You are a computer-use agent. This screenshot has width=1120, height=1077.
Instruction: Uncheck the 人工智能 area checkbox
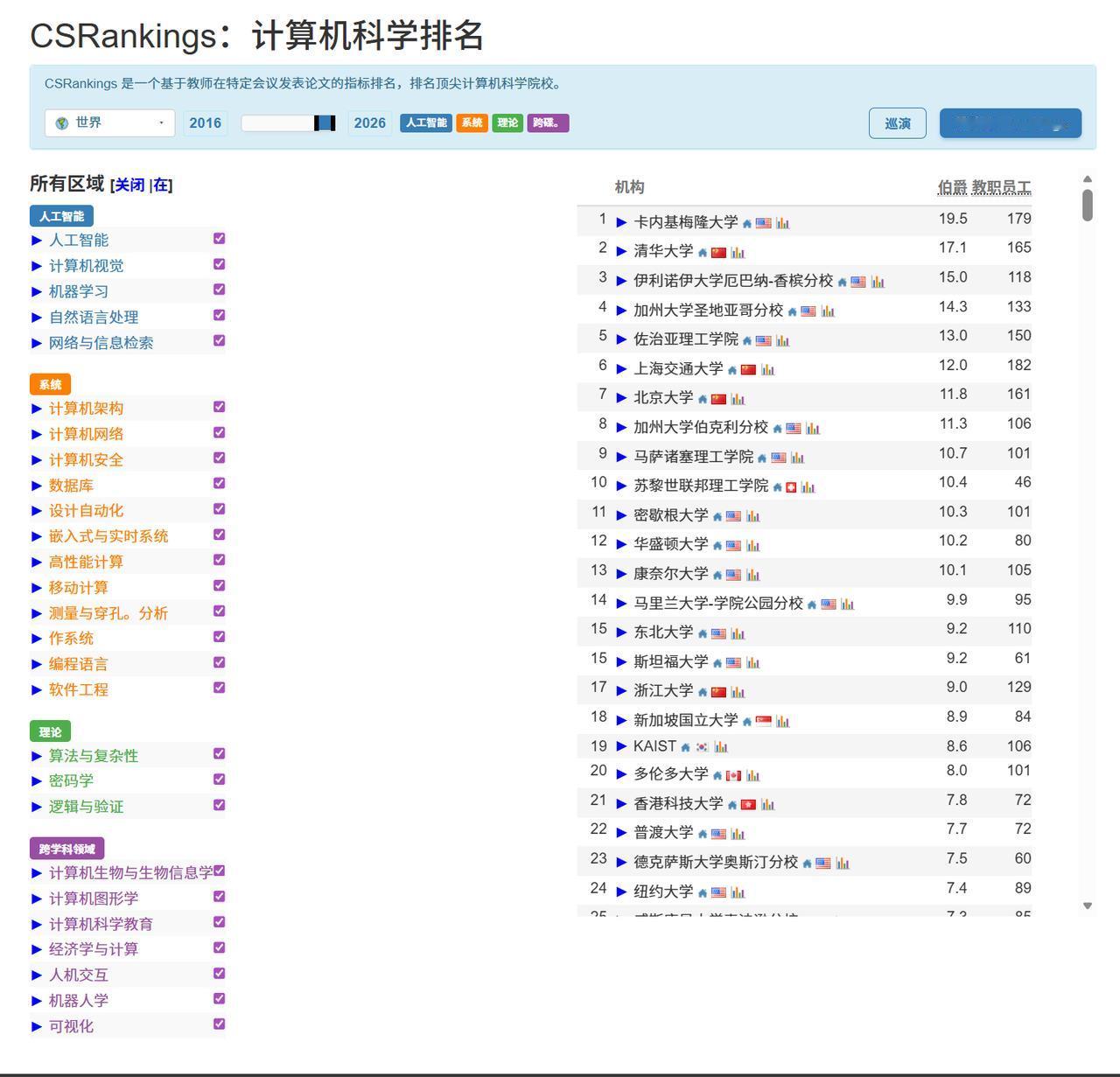220,238
